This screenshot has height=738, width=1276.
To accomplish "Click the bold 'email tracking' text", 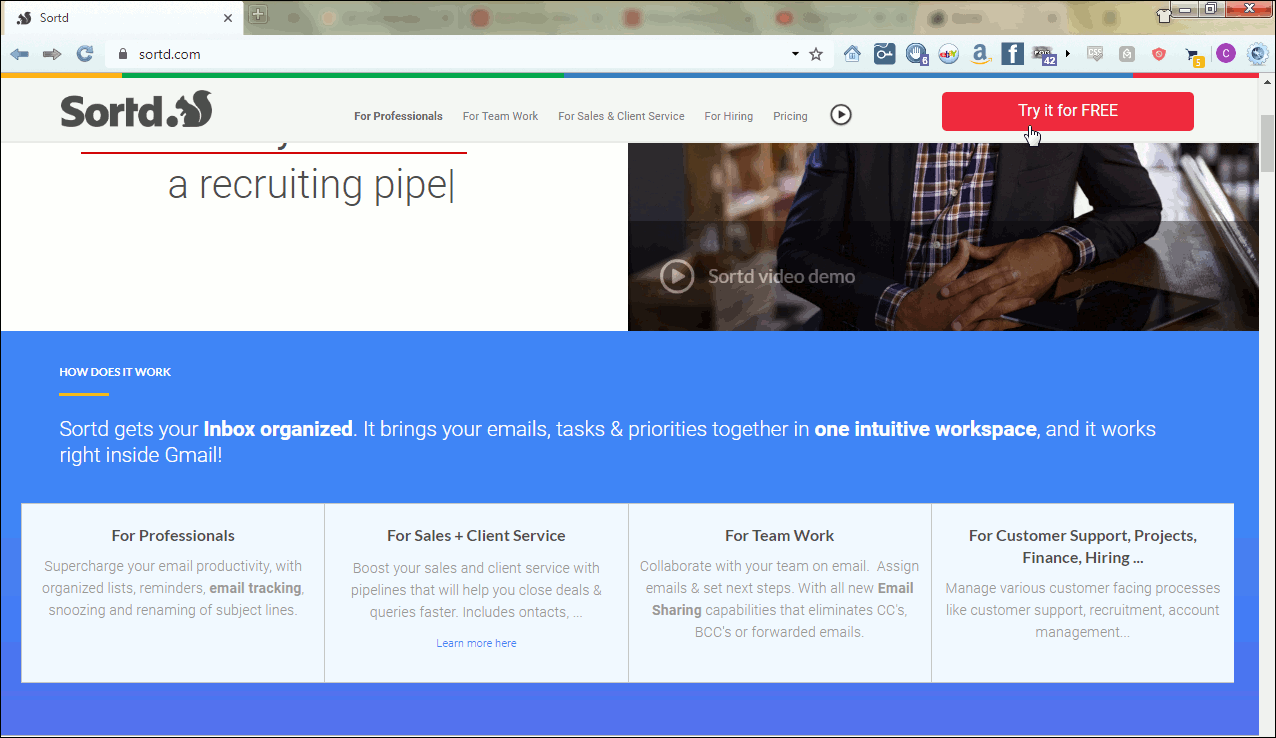I will [x=255, y=588].
